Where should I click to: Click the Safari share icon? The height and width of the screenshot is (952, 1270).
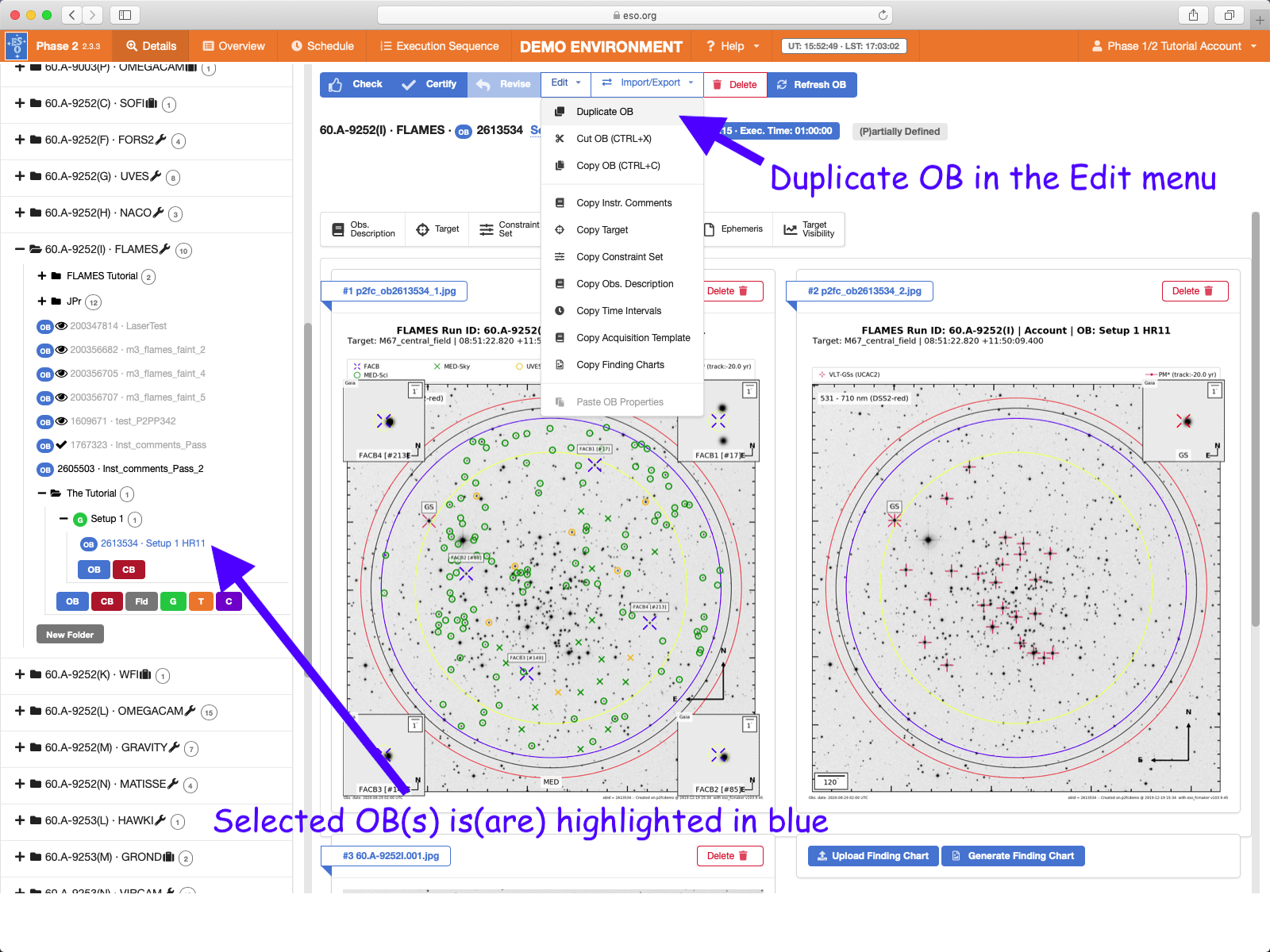point(1193,15)
